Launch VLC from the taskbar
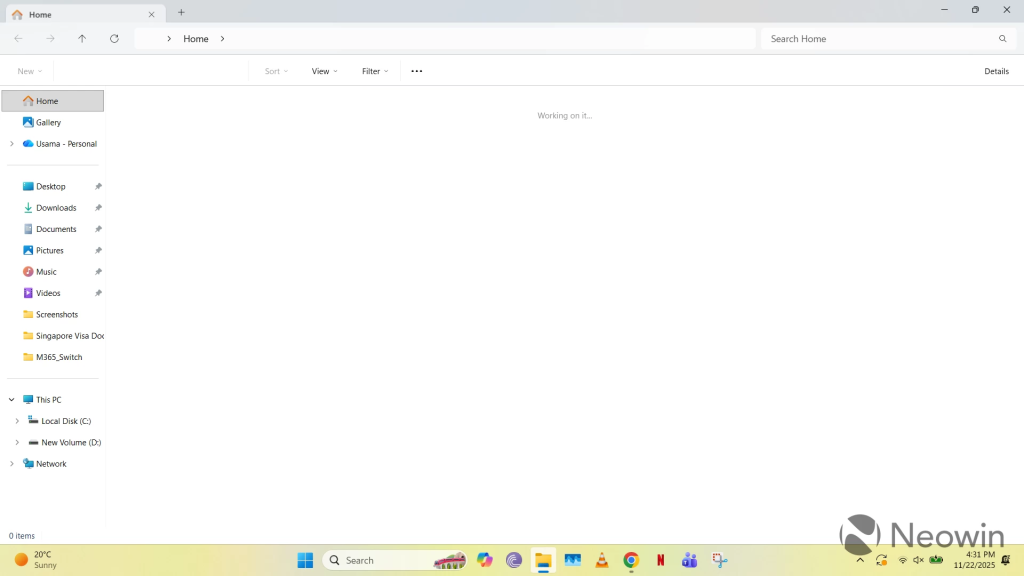 tap(601, 560)
